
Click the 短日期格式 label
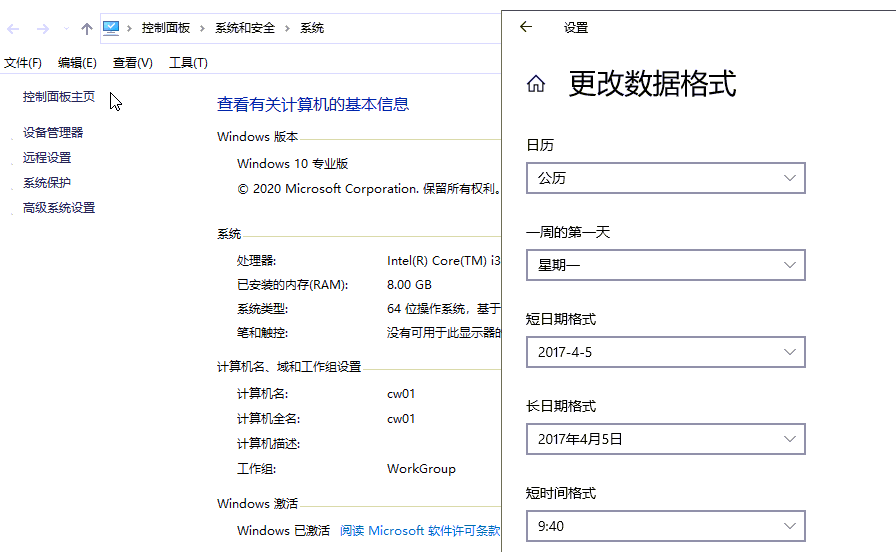[561, 319]
